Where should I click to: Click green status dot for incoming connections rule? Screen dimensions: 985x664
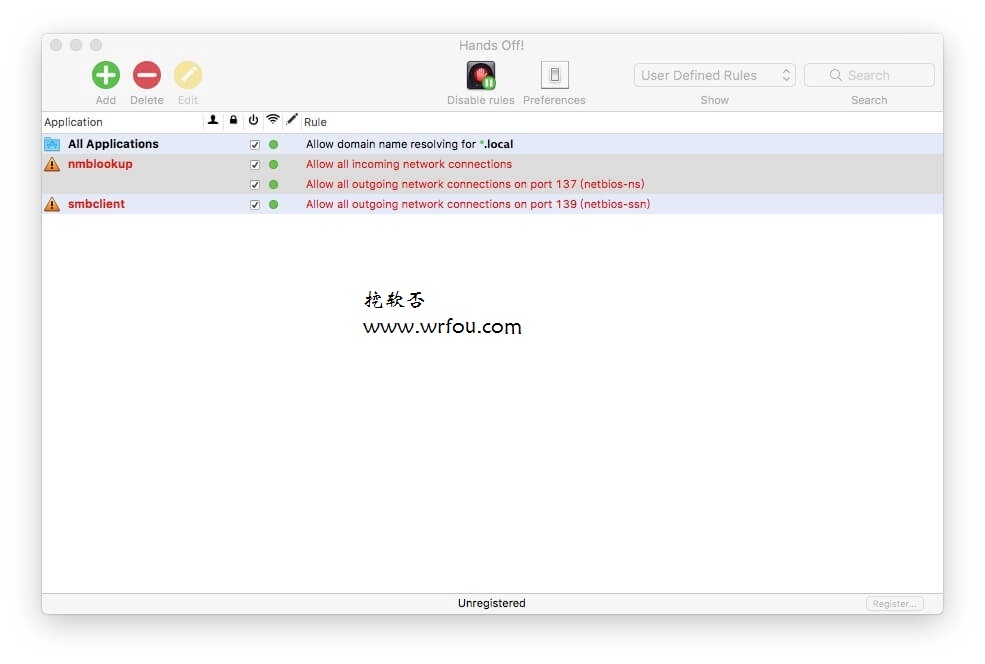(273, 165)
